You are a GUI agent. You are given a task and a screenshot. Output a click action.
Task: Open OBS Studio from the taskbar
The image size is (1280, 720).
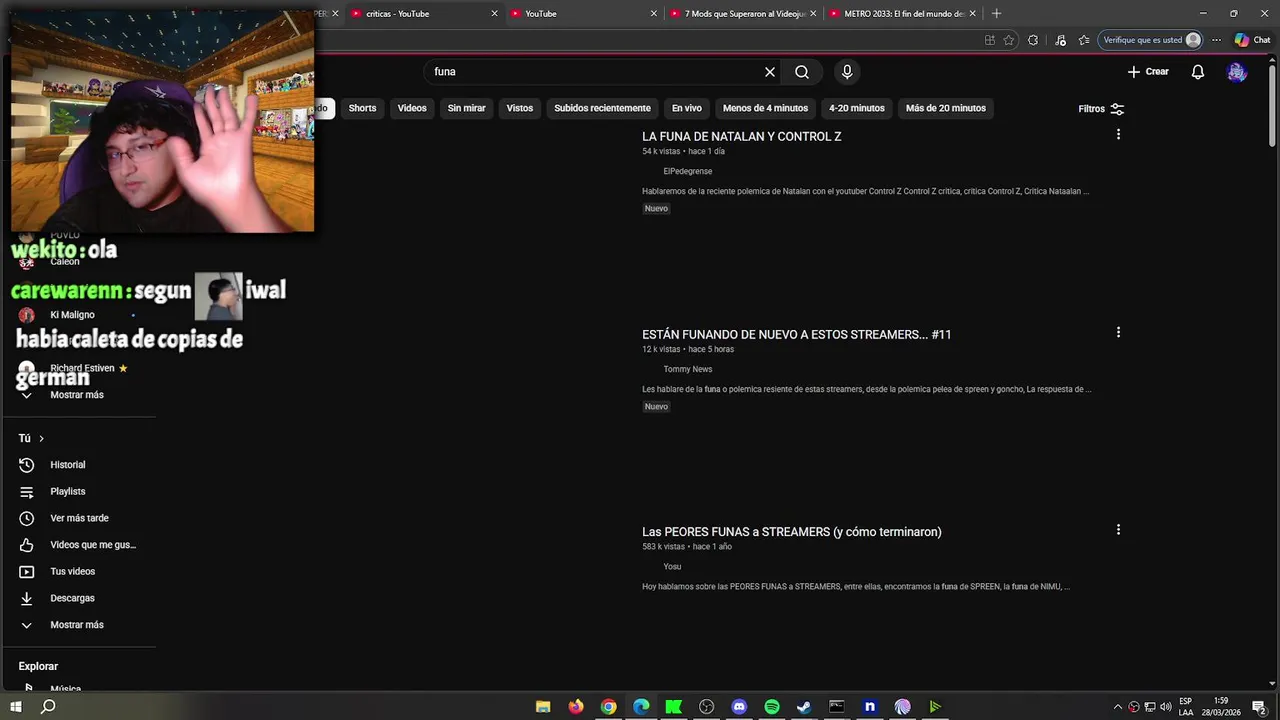707,707
